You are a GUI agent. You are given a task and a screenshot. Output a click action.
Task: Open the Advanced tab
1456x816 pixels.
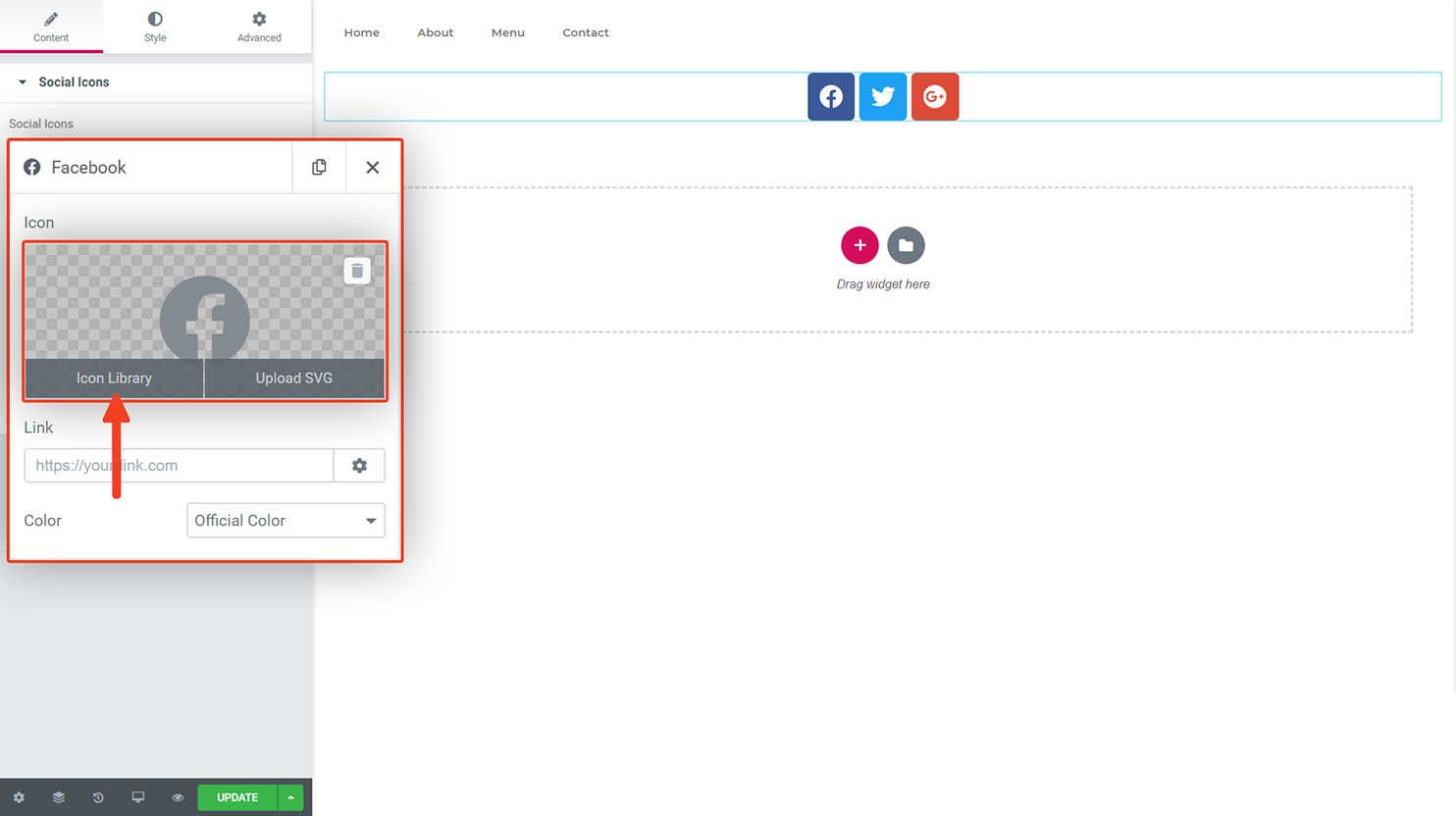coord(259,26)
